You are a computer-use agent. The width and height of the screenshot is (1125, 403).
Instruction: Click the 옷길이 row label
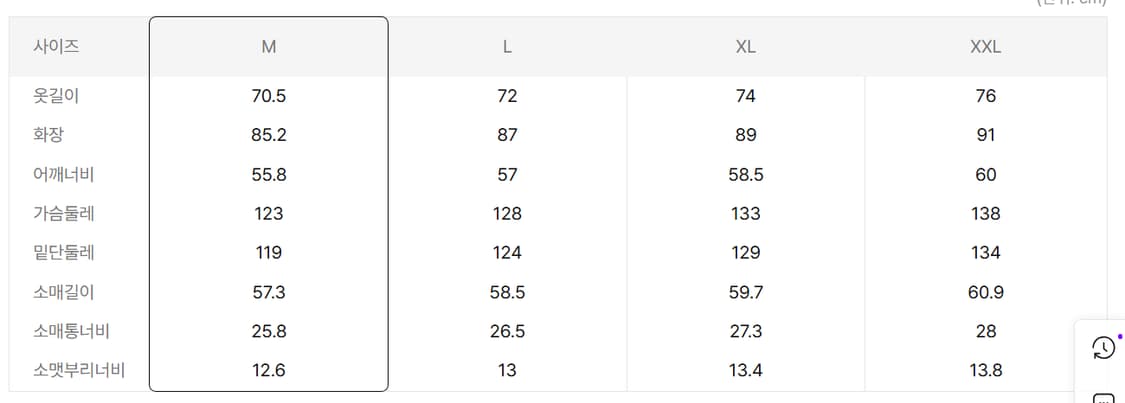tap(56, 96)
